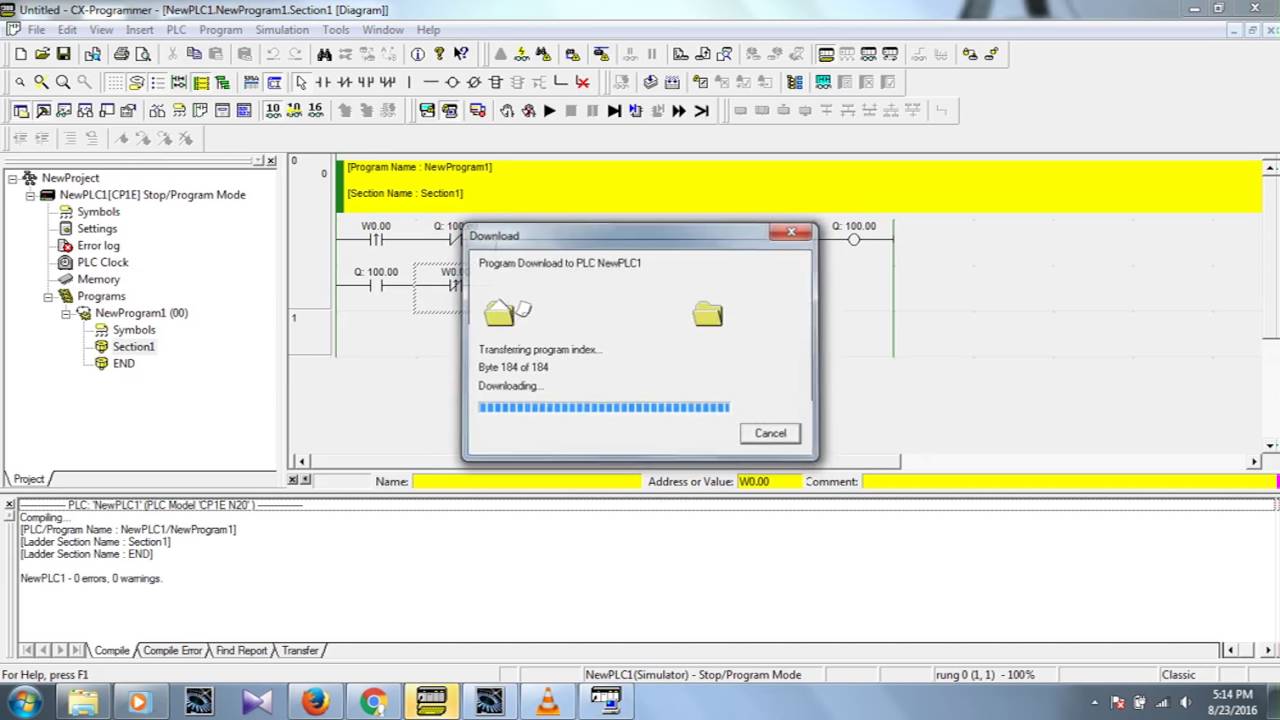Image resolution: width=1280 pixels, height=720 pixels.
Task: Open the PLC menu
Action: coord(176,30)
